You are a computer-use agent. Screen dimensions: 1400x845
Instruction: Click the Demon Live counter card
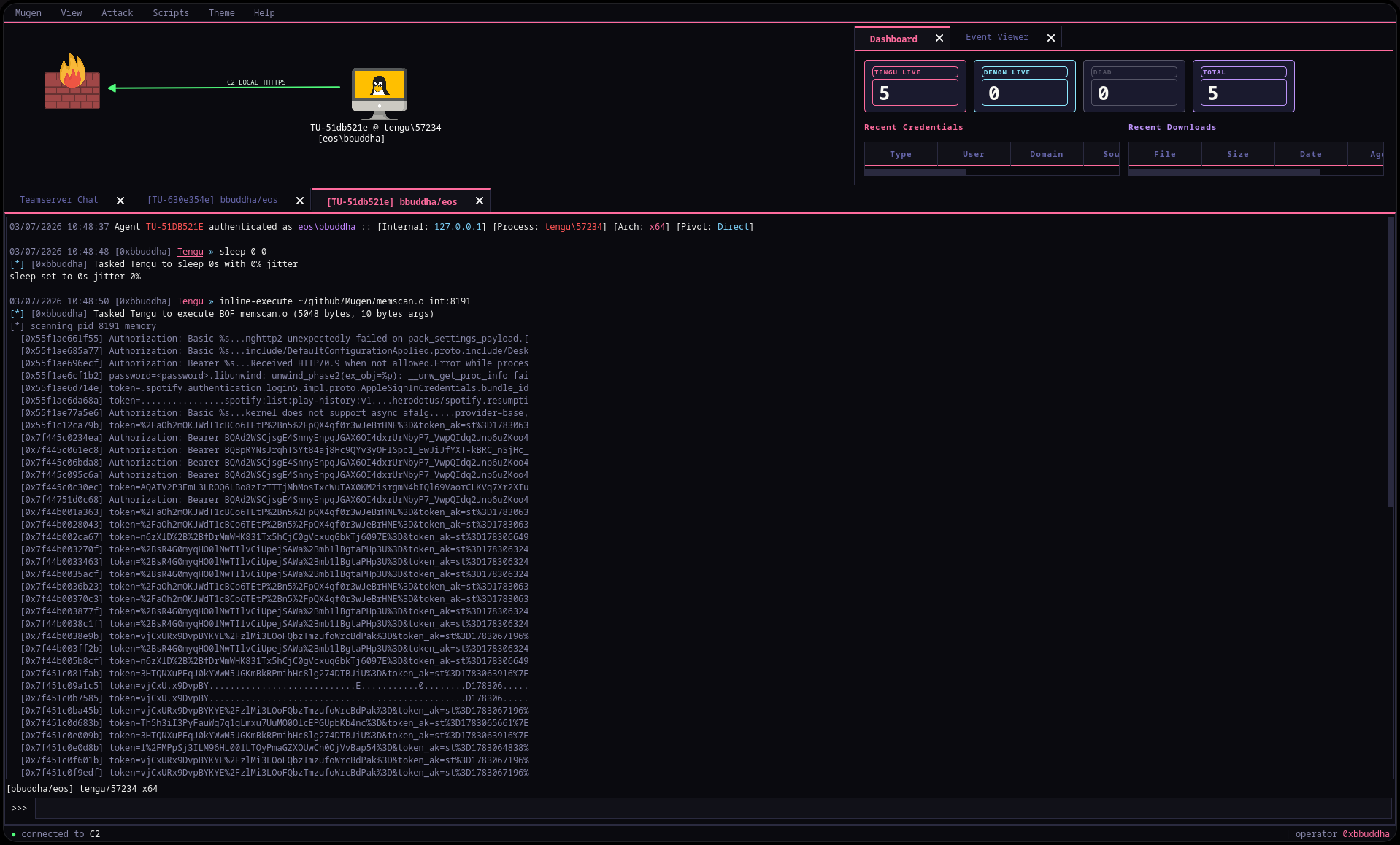(1025, 86)
